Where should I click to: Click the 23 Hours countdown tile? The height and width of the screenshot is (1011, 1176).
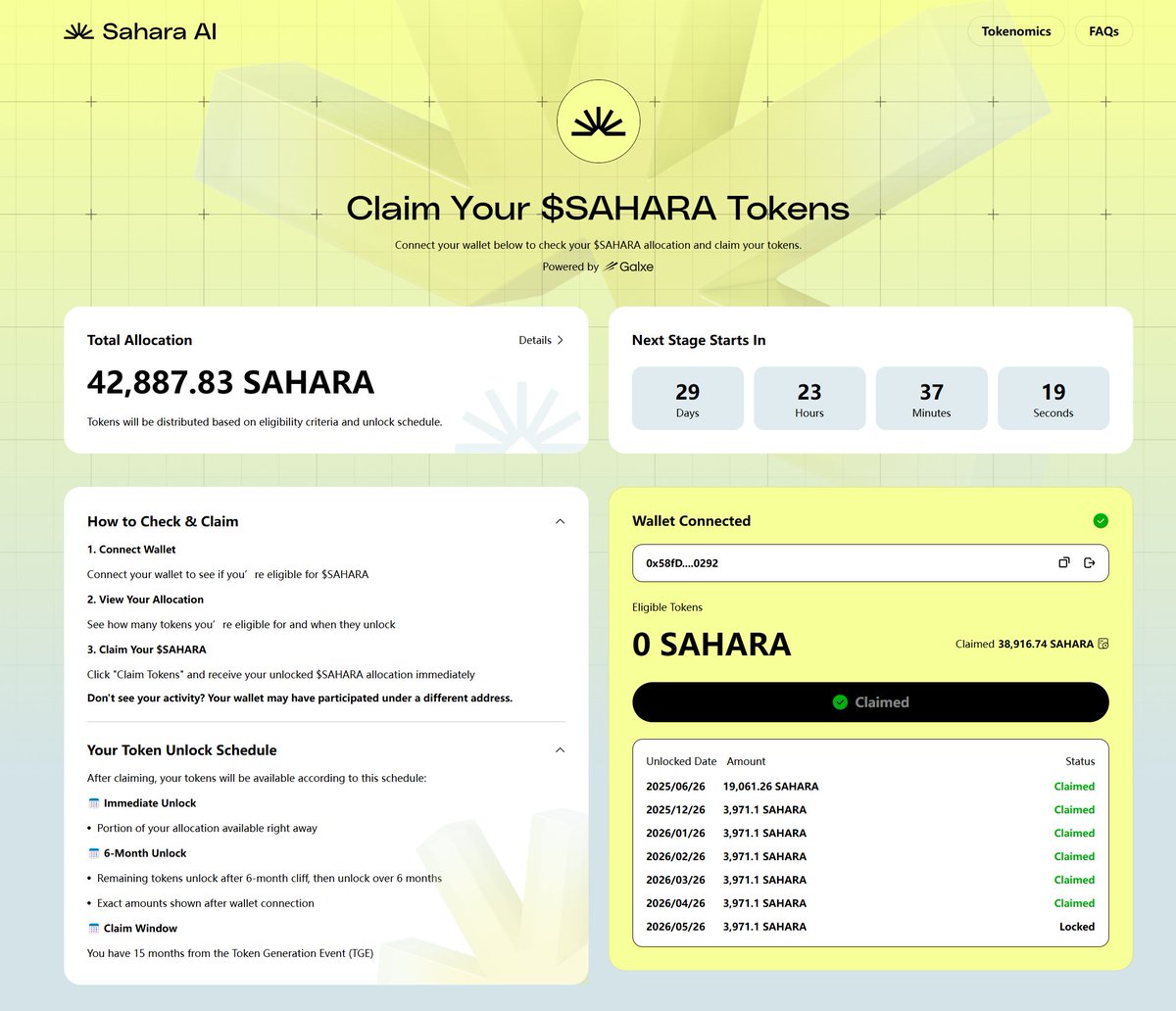click(809, 398)
